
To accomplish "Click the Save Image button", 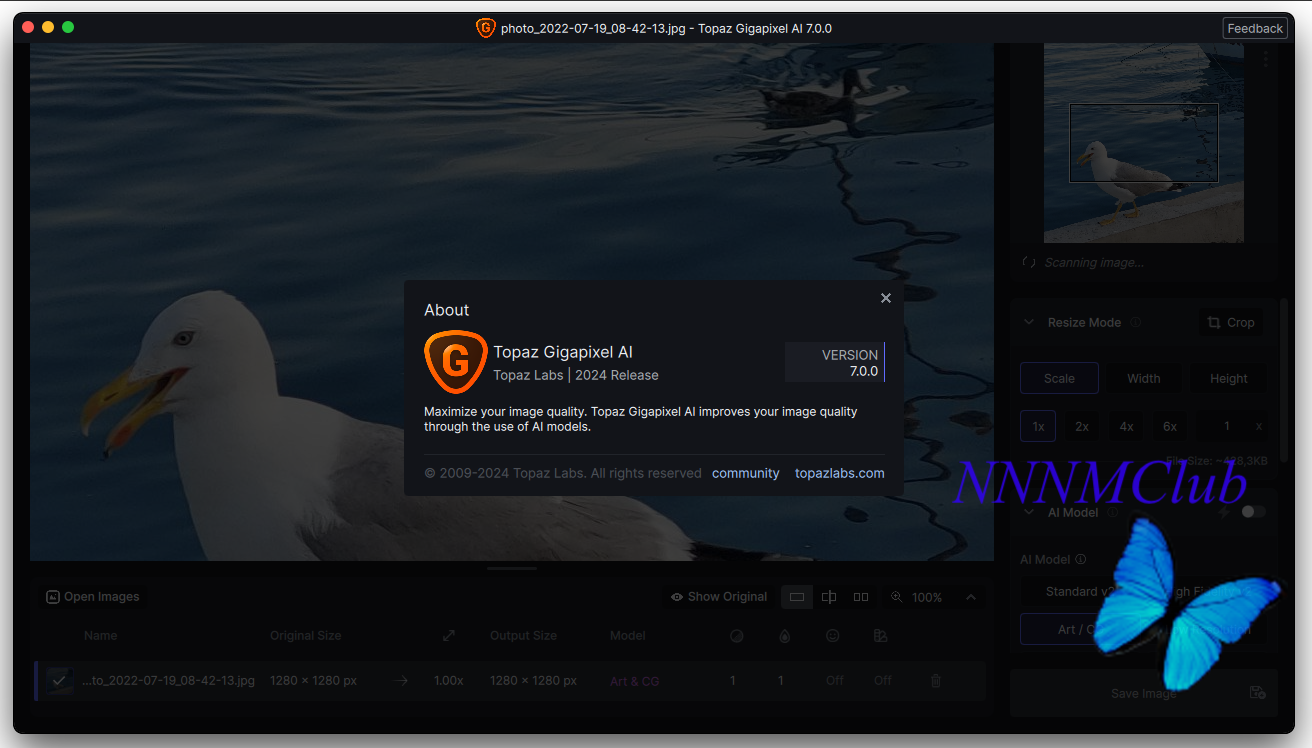I will click(x=1143, y=693).
